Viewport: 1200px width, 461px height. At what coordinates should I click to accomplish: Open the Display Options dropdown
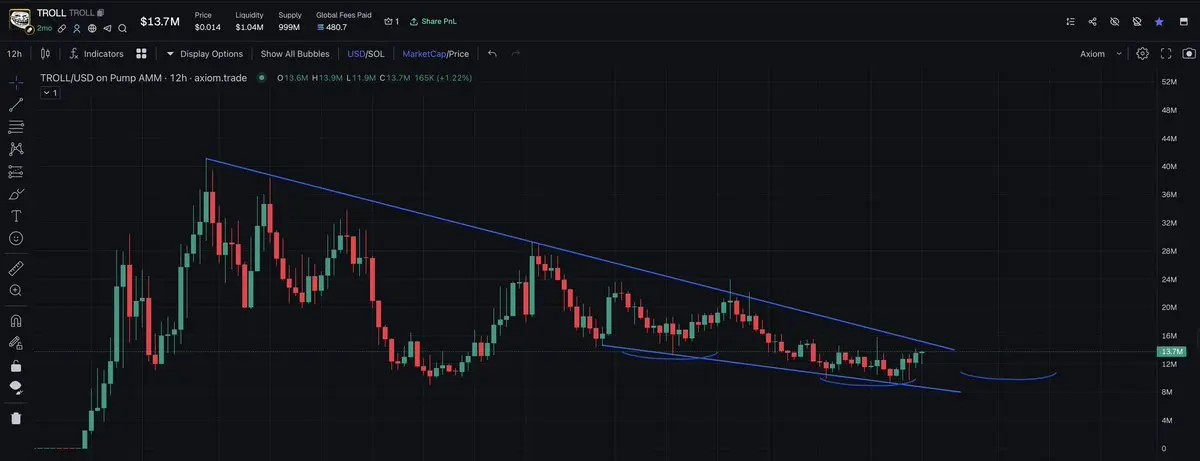click(x=204, y=54)
